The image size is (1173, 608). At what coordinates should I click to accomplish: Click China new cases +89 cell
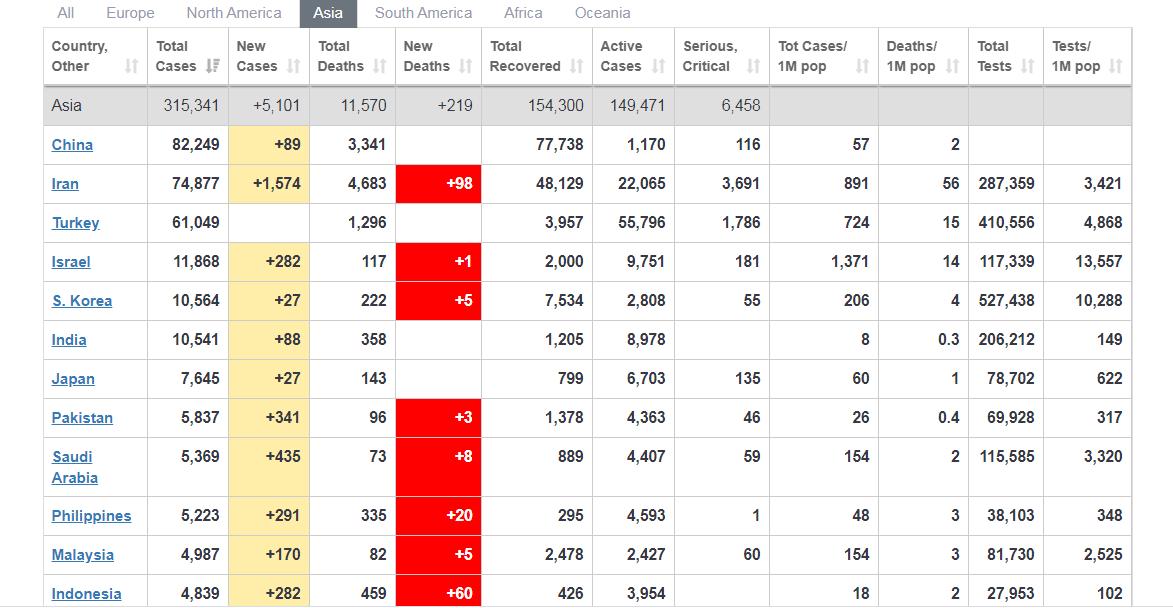(269, 144)
